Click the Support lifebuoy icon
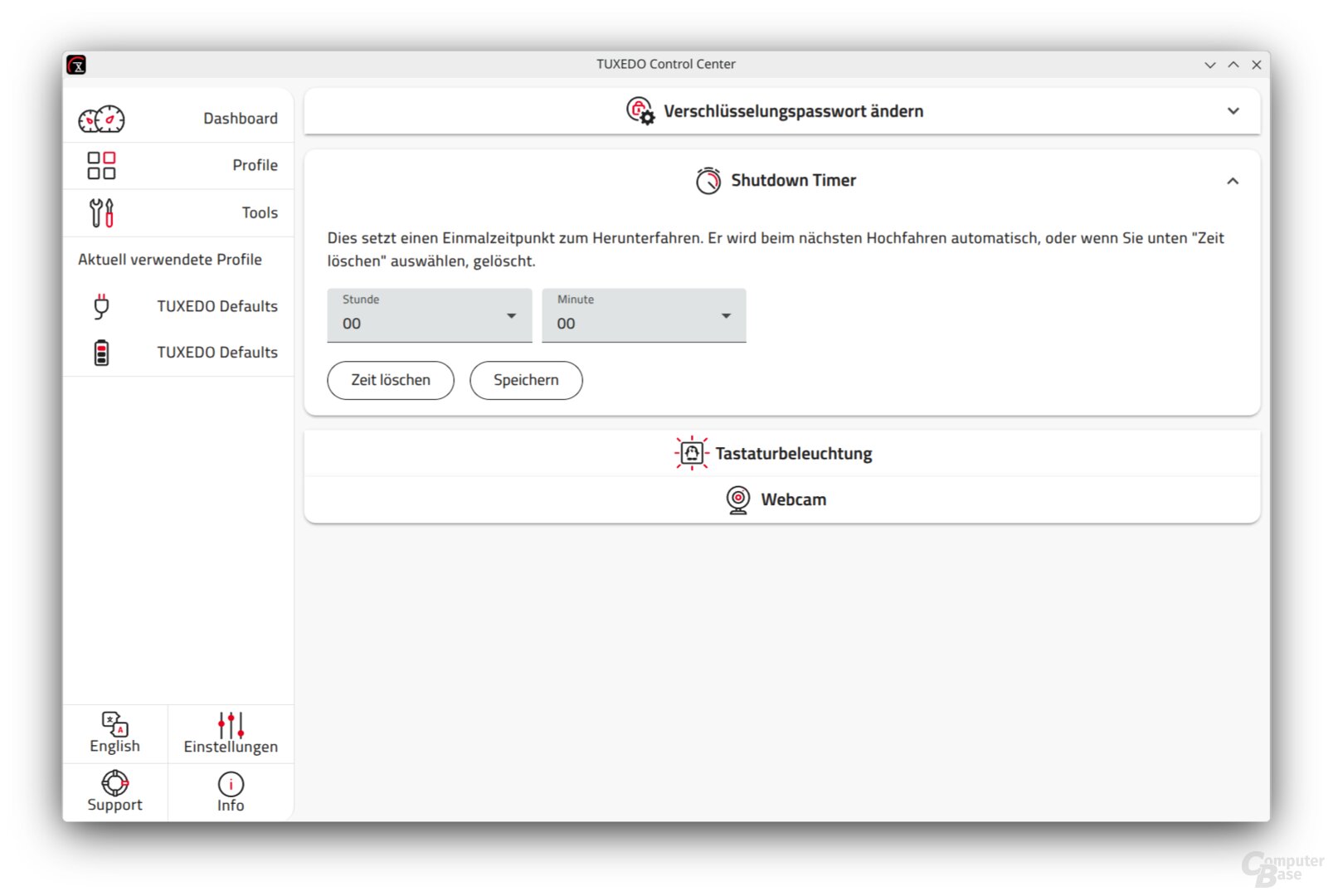The height and width of the screenshot is (896, 1333). coord(114,782)
